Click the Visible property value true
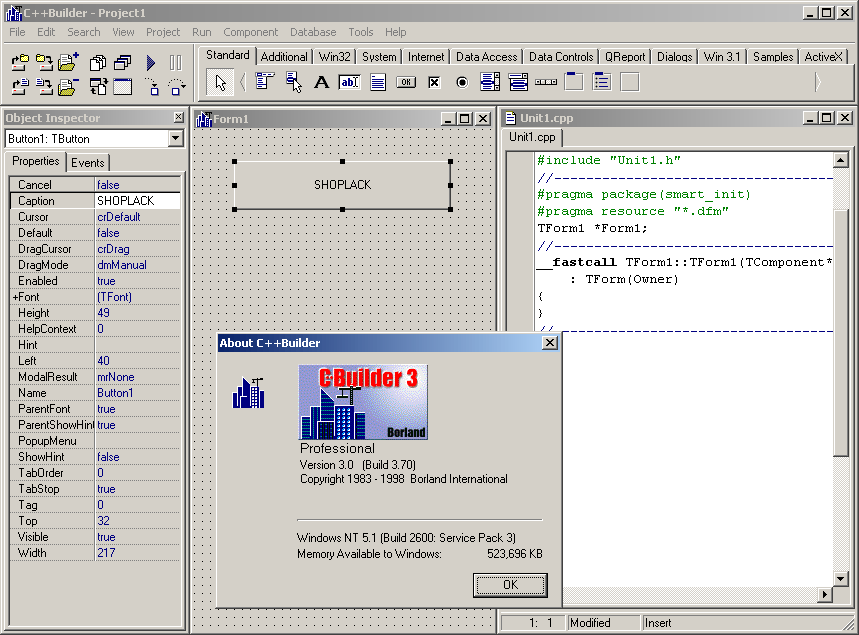 pos(138,537)
